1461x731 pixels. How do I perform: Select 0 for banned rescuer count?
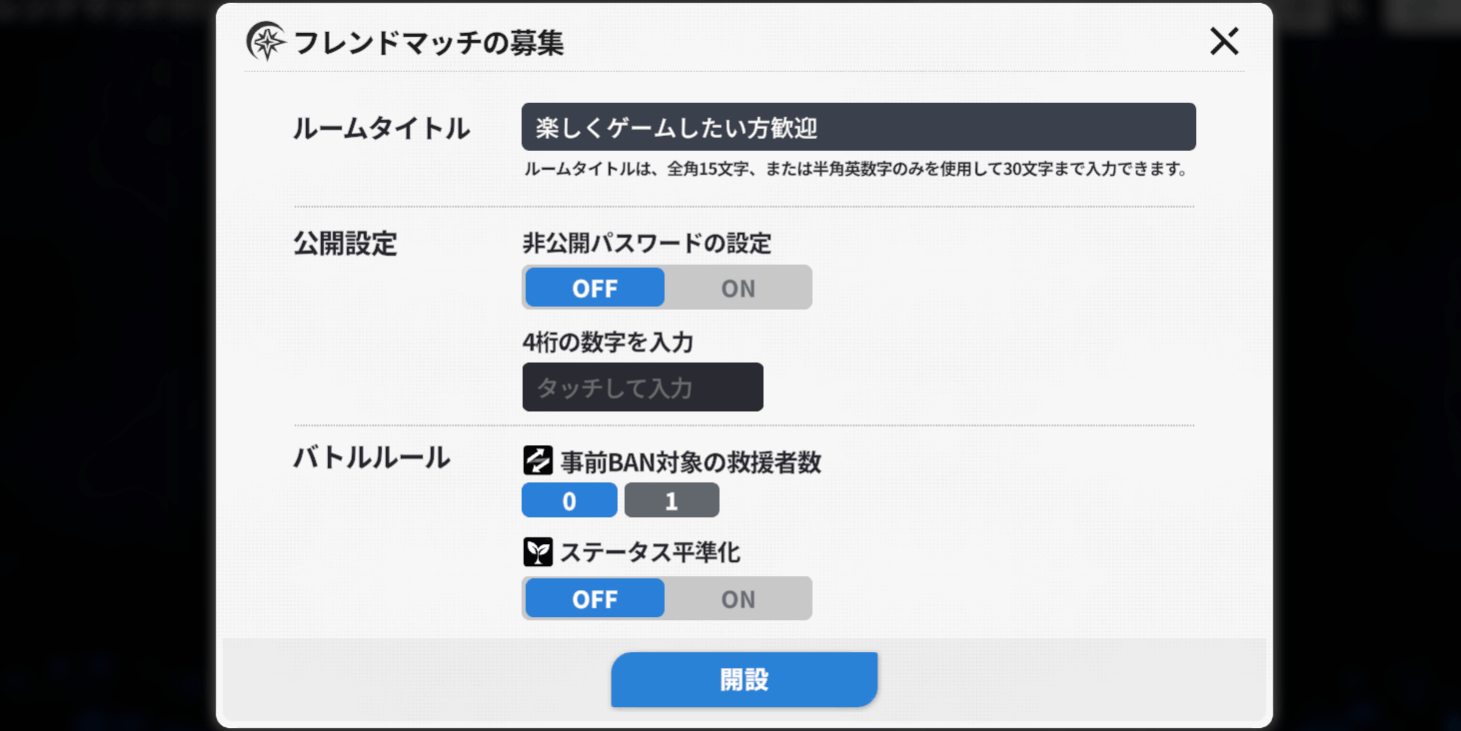click(x=568, y=500)
